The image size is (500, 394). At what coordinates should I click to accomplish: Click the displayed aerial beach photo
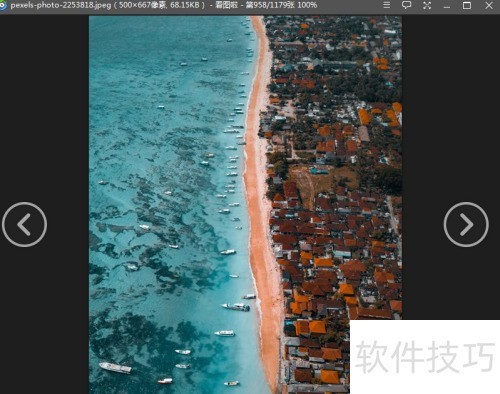[x=245, y=205]
